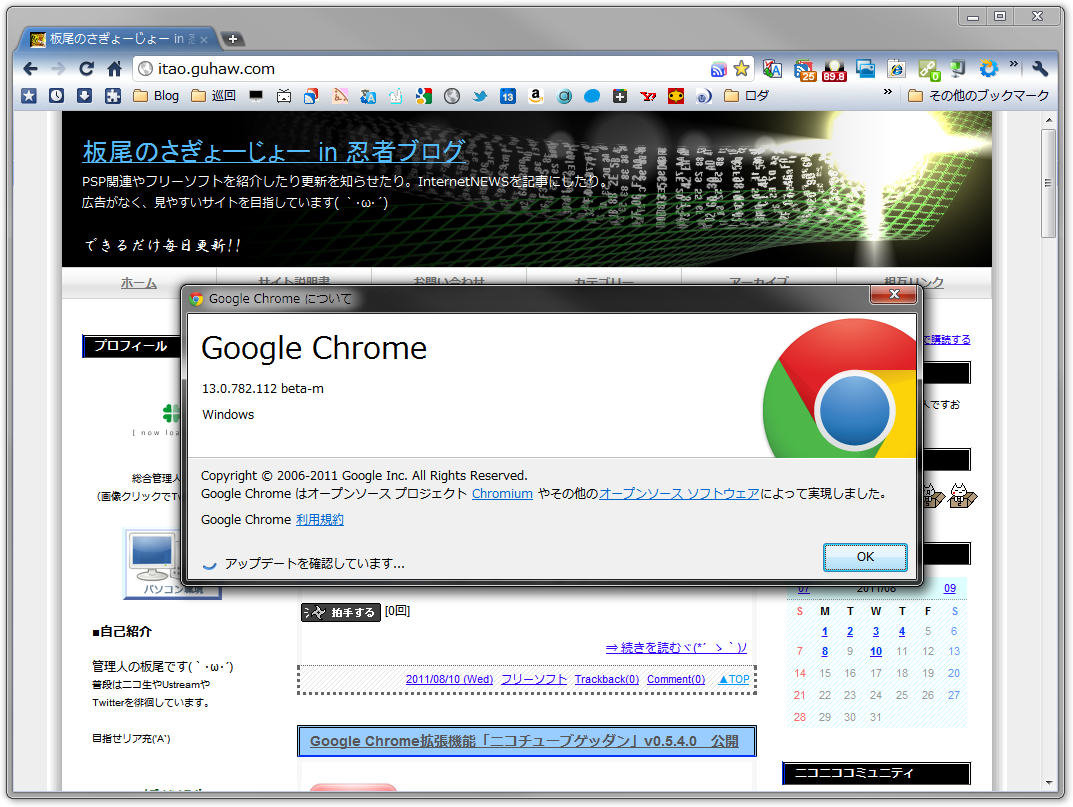1073x807 pixels.
Task: Open the history clock bookmark icon
Action: coord(57,96)
